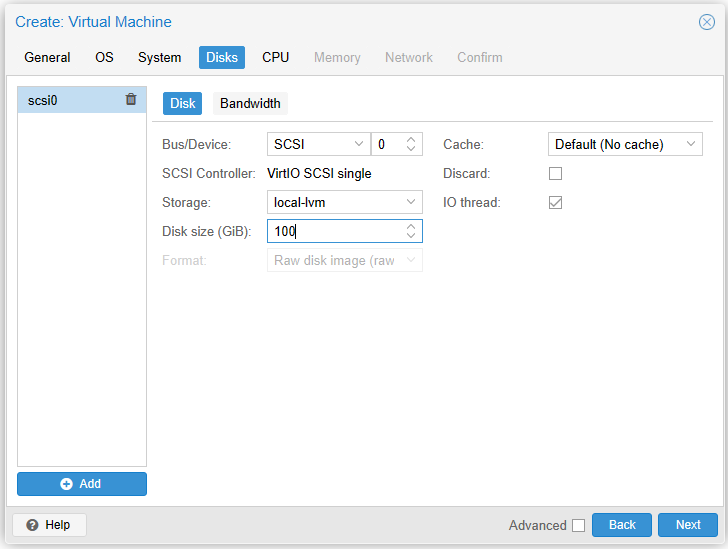This screenshot has height=549, width=728.
Task: Enable the Advanced options checkbox
Action: tap(578, 525)
